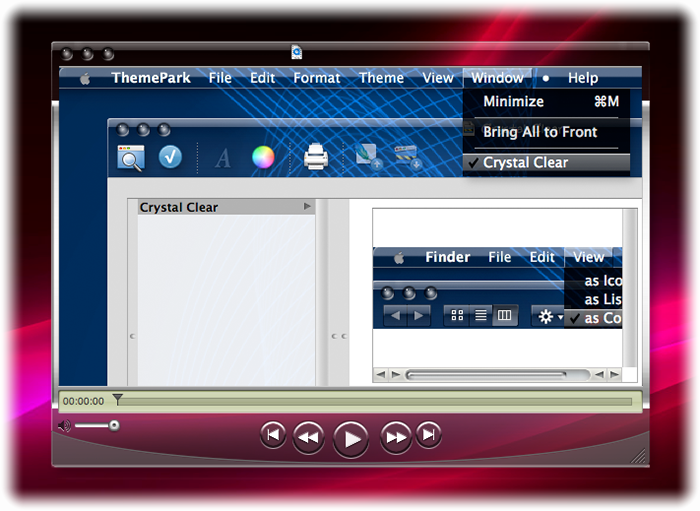Click the download theme icon with down arrow

tap(406, 157)
